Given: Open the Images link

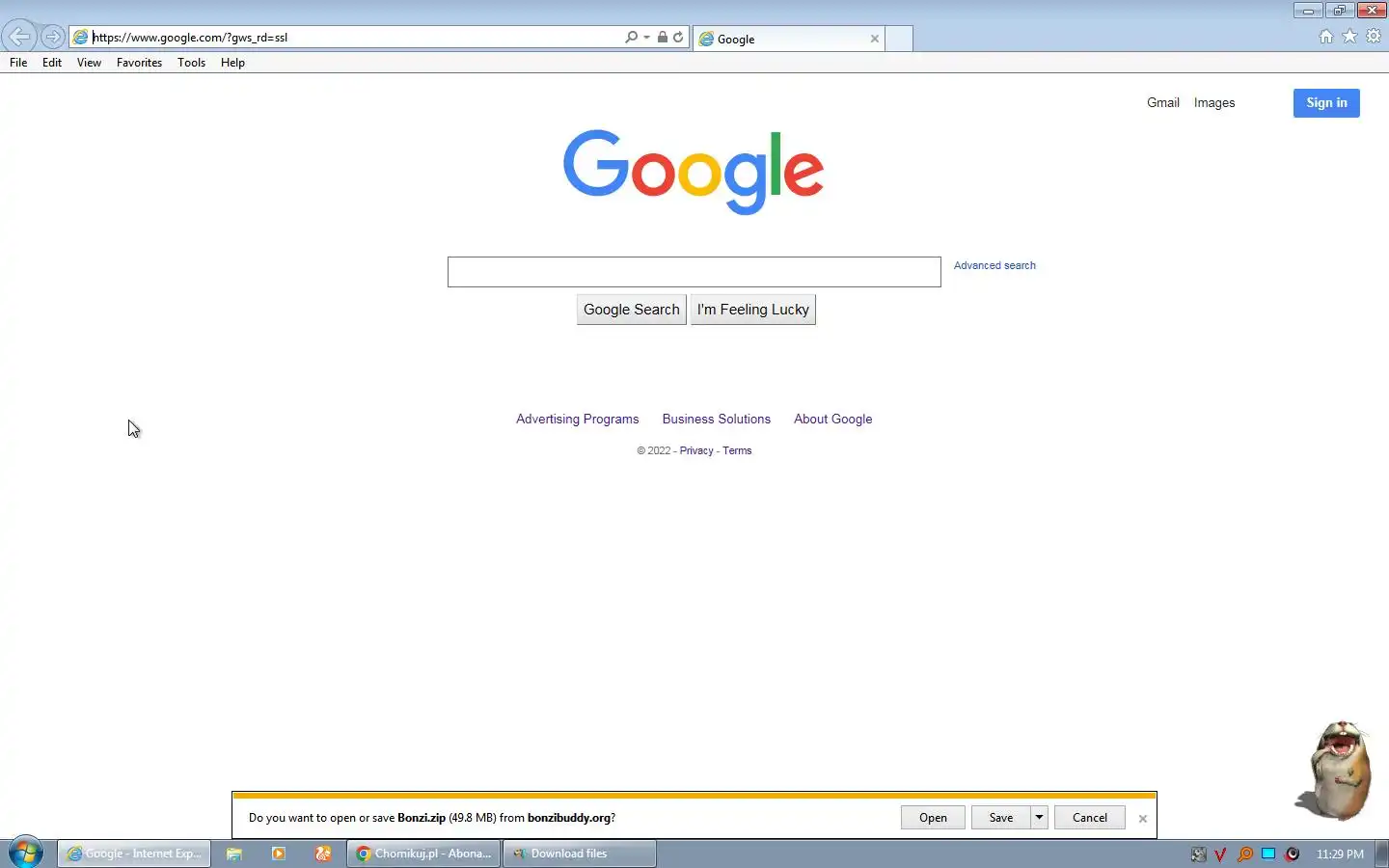Looking at the screenshot, I should (x=1214, y=103).
